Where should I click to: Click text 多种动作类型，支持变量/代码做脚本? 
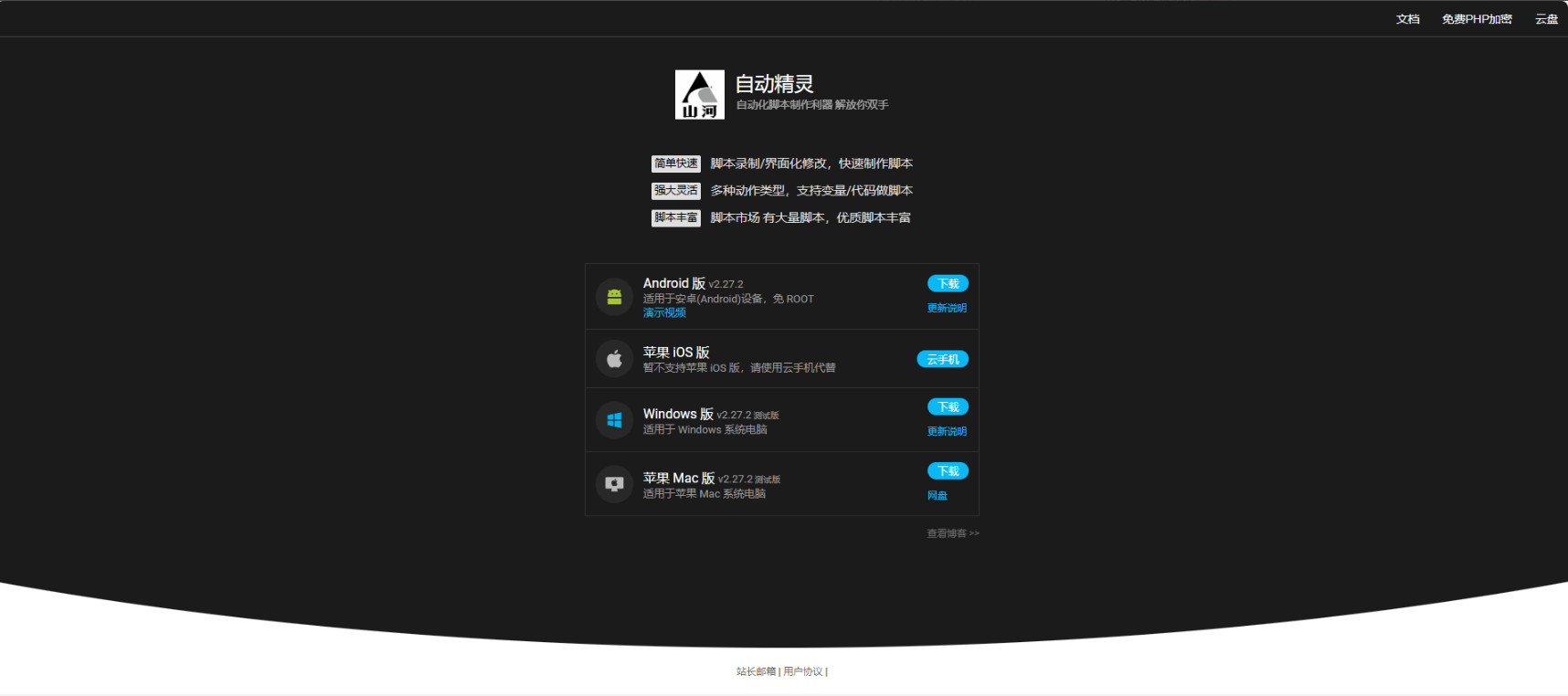click(811, 191)
